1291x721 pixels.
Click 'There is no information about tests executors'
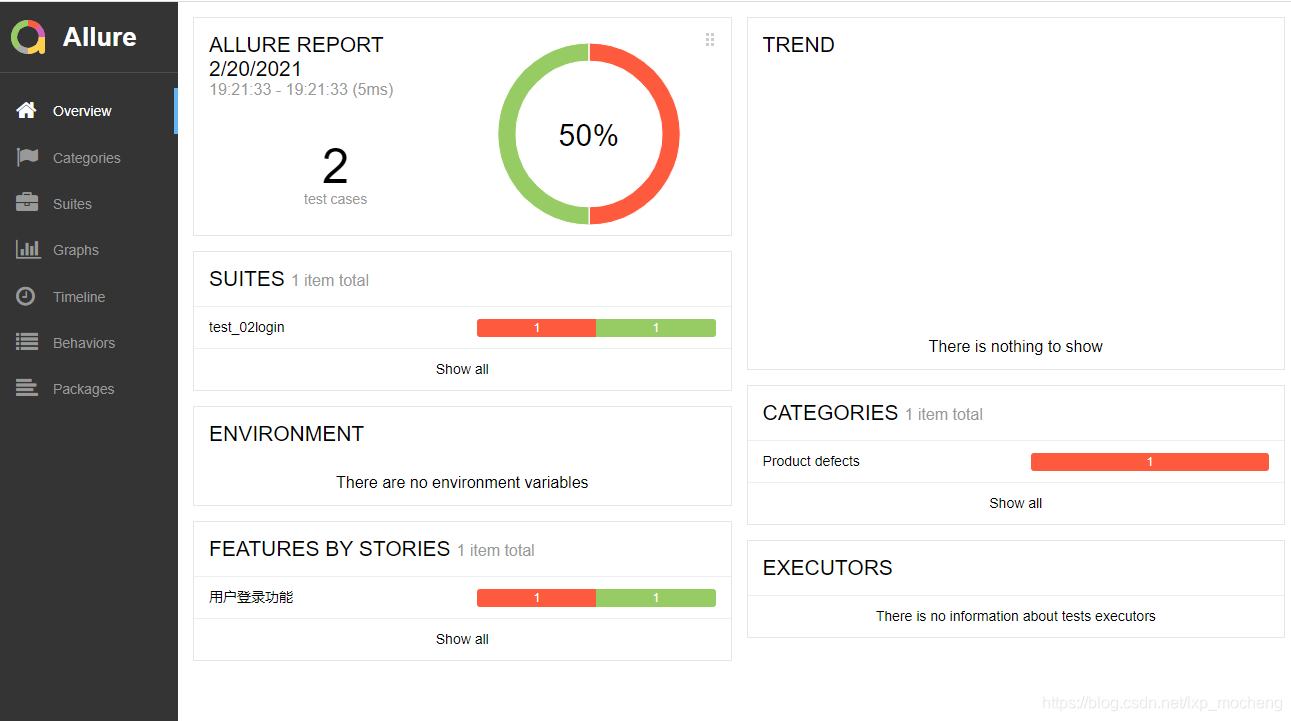point(1016,616)
